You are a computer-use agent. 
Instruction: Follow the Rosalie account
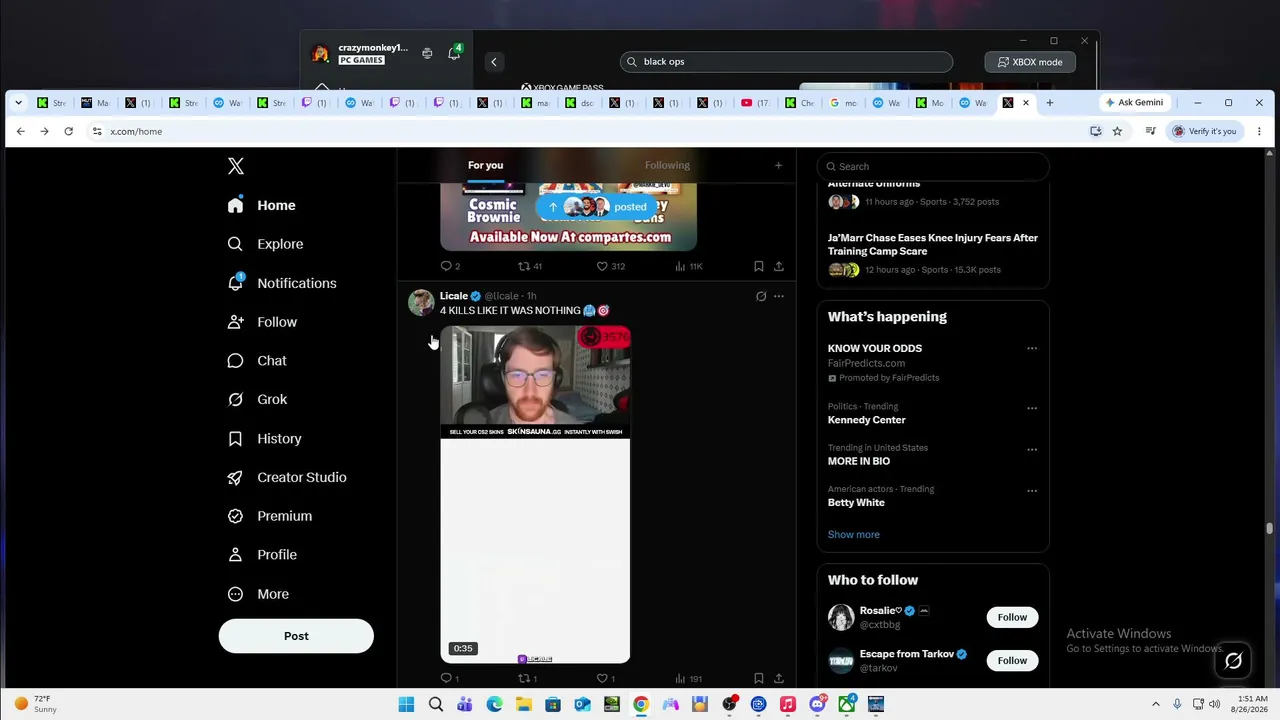pos(1012,617)
